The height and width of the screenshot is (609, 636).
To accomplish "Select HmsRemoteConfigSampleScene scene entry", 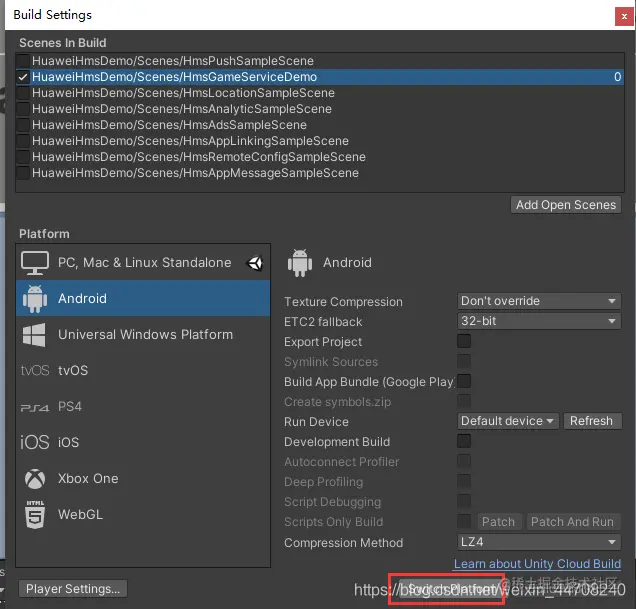I will 320,157.
